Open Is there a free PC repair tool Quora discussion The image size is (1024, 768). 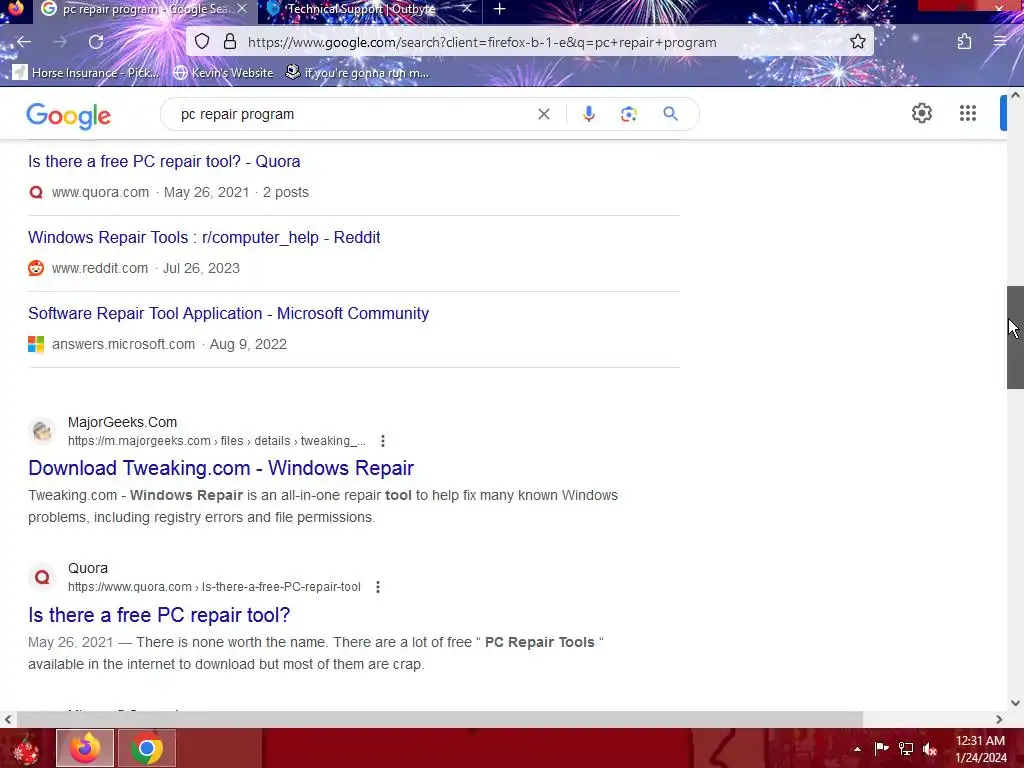pyautogui.click(x=164, y=161)
